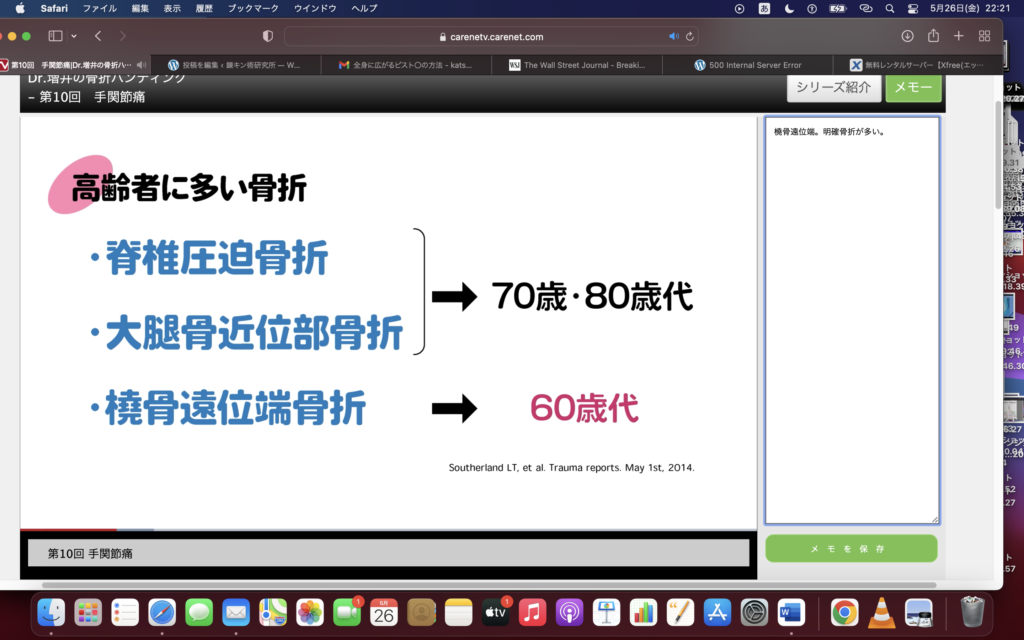Mute the tab audio speaker icon

(673, 35)
